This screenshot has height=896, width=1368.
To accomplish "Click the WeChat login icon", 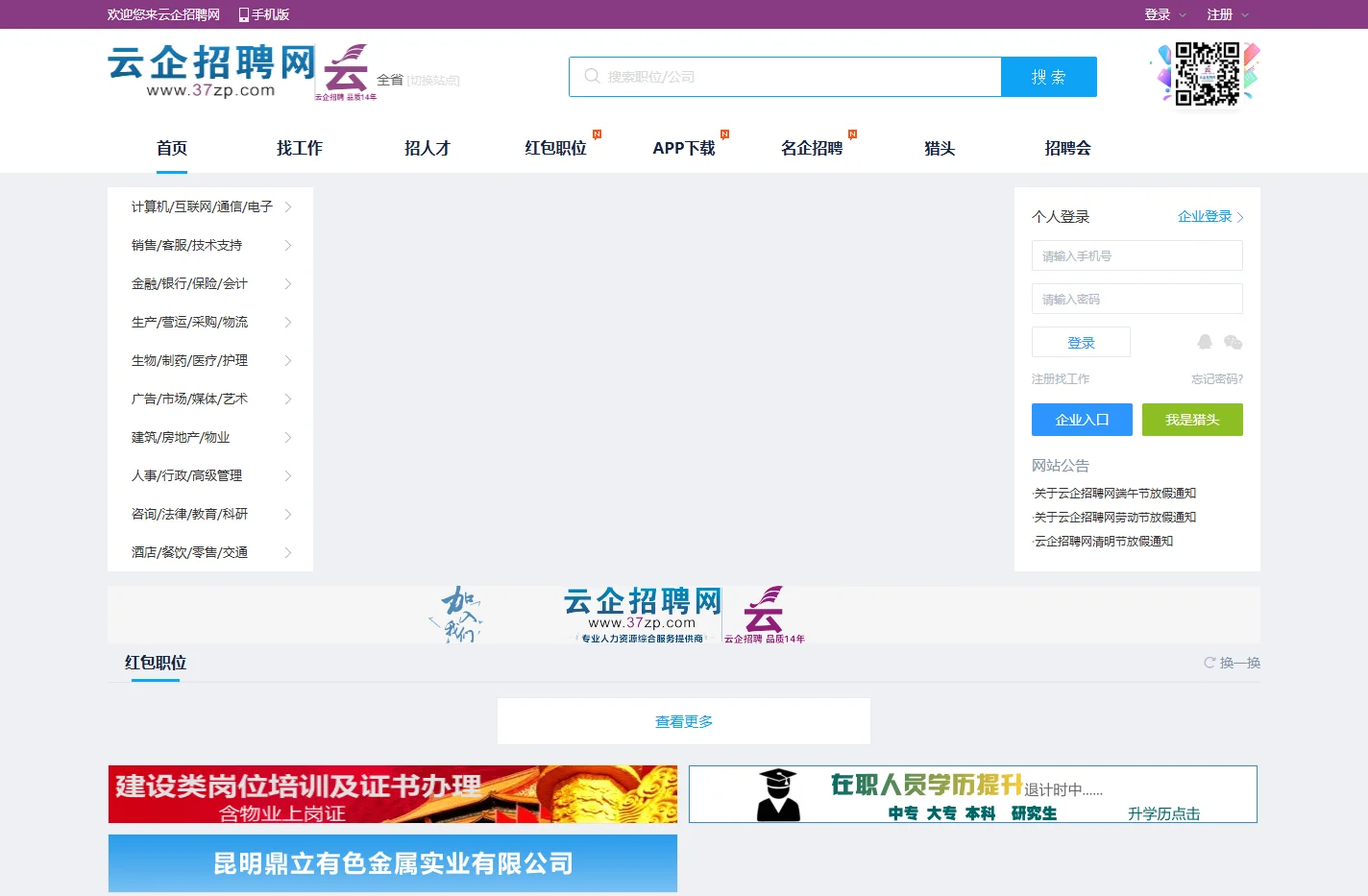I will (1234, 342).
